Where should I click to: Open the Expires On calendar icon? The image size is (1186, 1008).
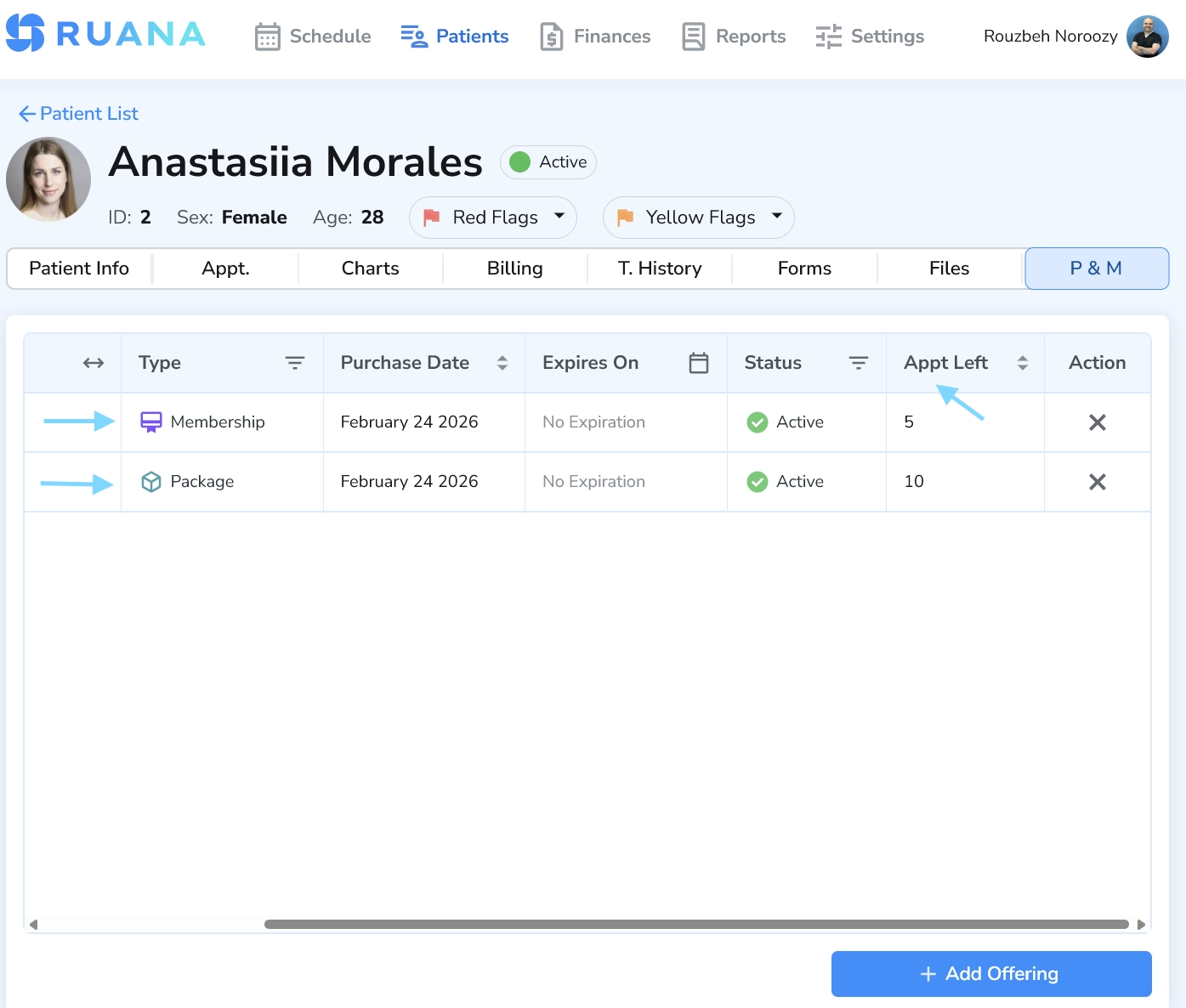(698, 363)
